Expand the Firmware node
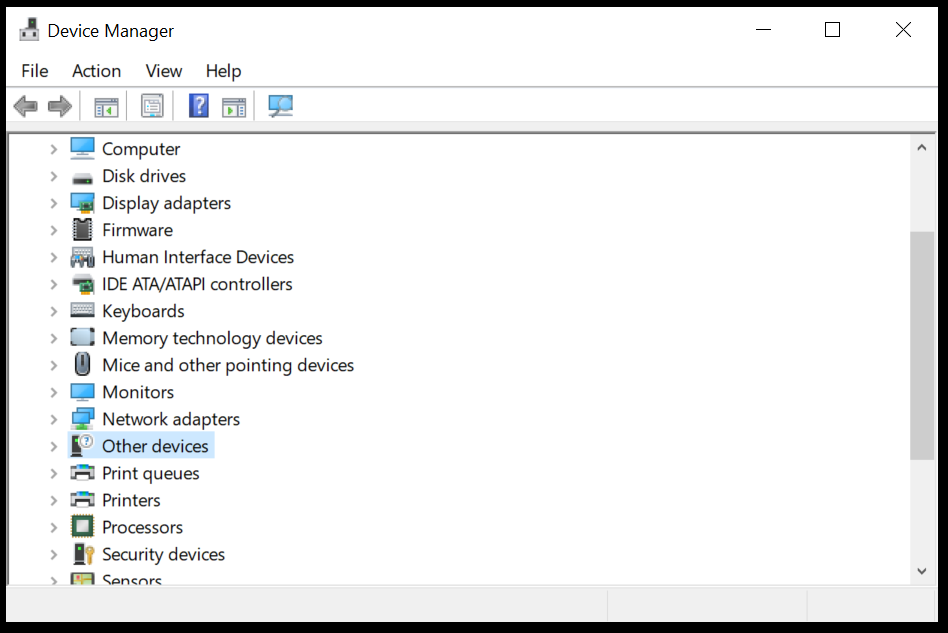948x633 pixels. pos(54,230)
